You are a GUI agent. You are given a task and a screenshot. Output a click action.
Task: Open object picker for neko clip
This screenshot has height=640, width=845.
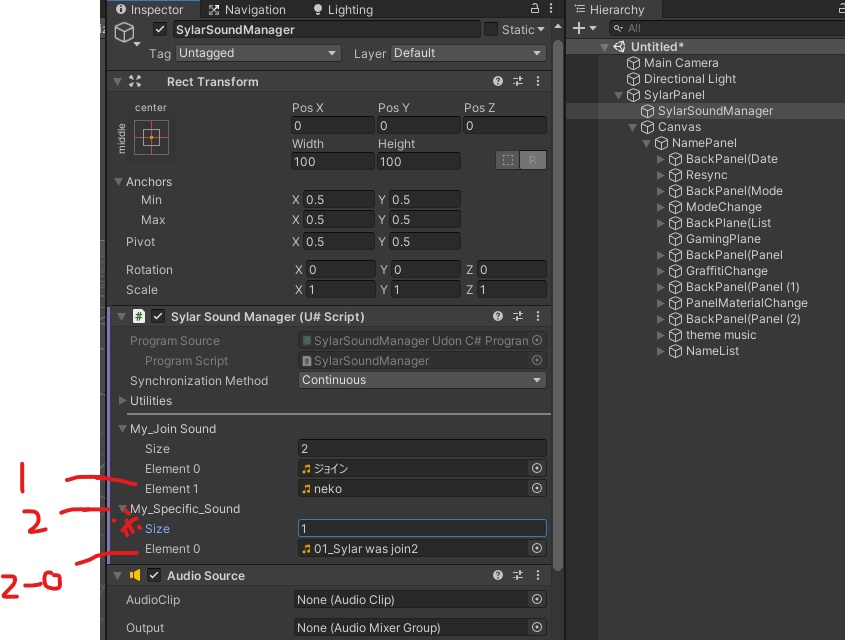537,488
